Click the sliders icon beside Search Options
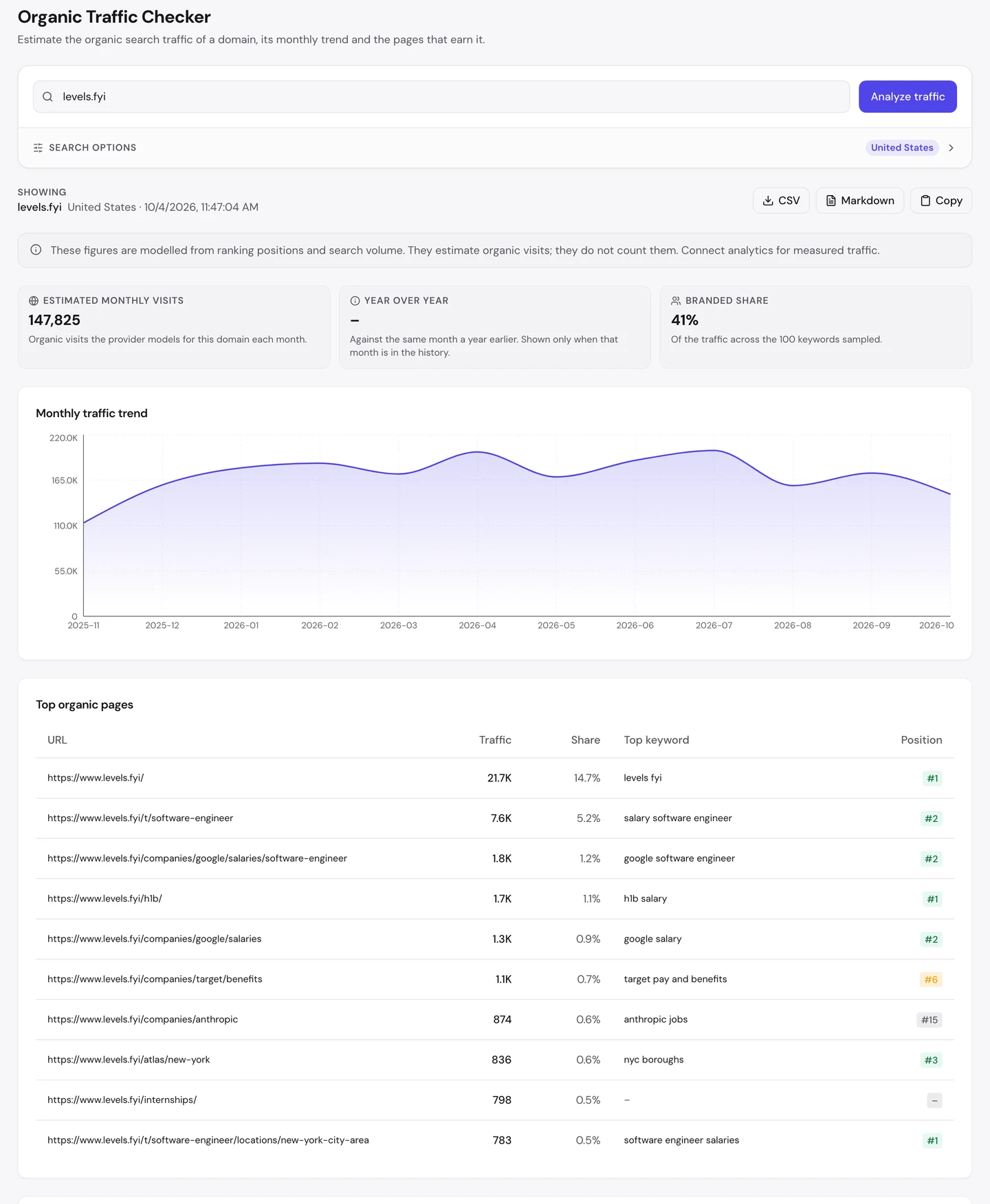Viewport: 990px width, 1204px height. point(38,148)
